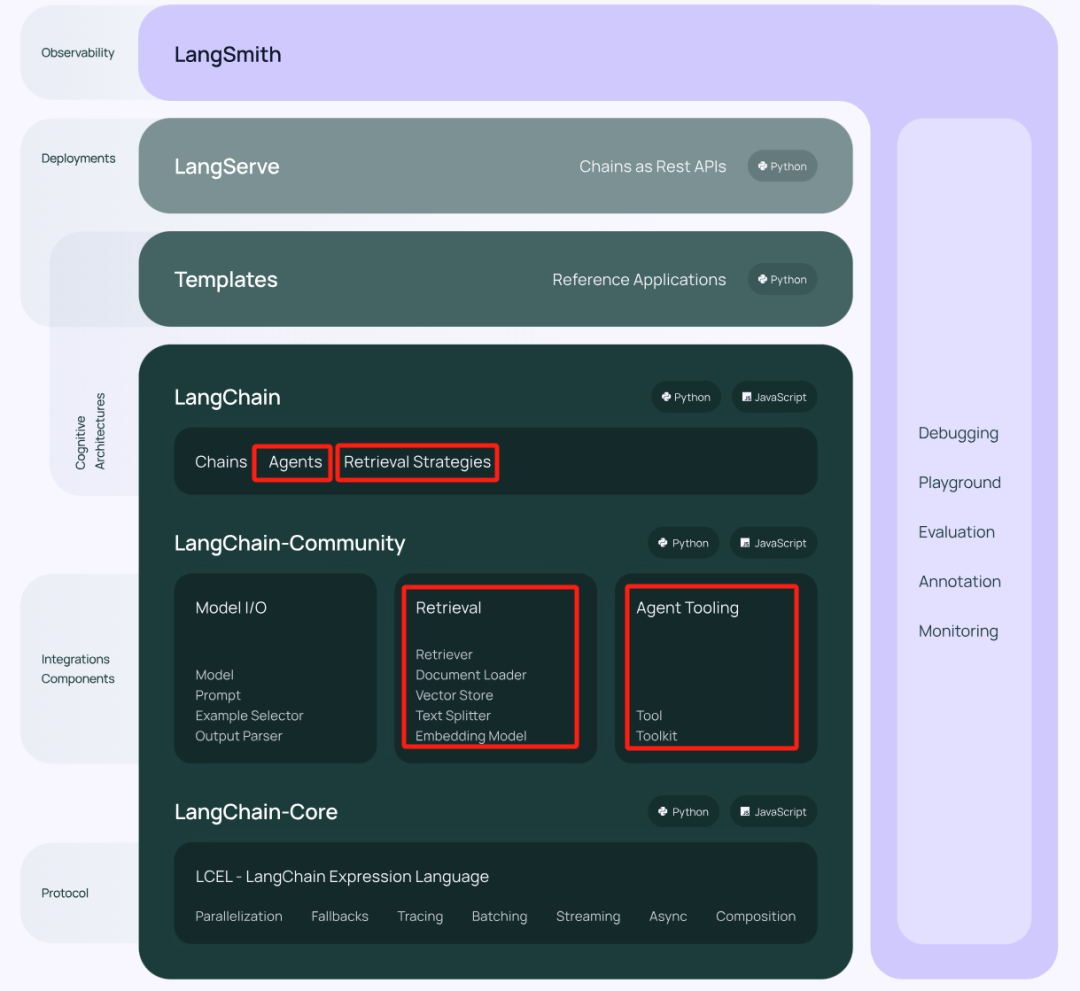Select the Fallbacks feature
The width and height of the screenshot is (1080, 991).
(340, 917)
